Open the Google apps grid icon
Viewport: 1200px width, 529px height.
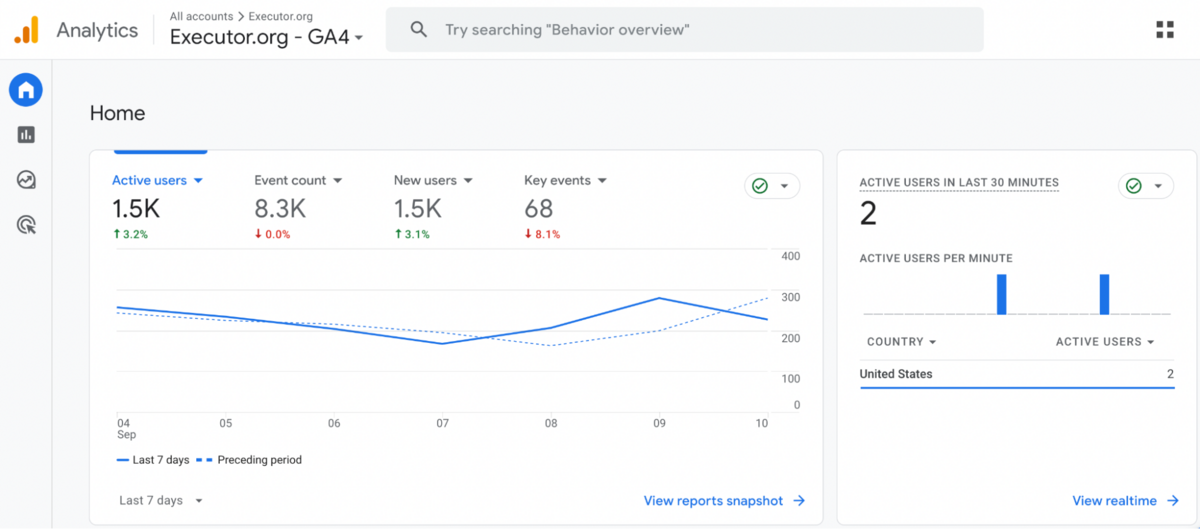[x=1165, y=29]
